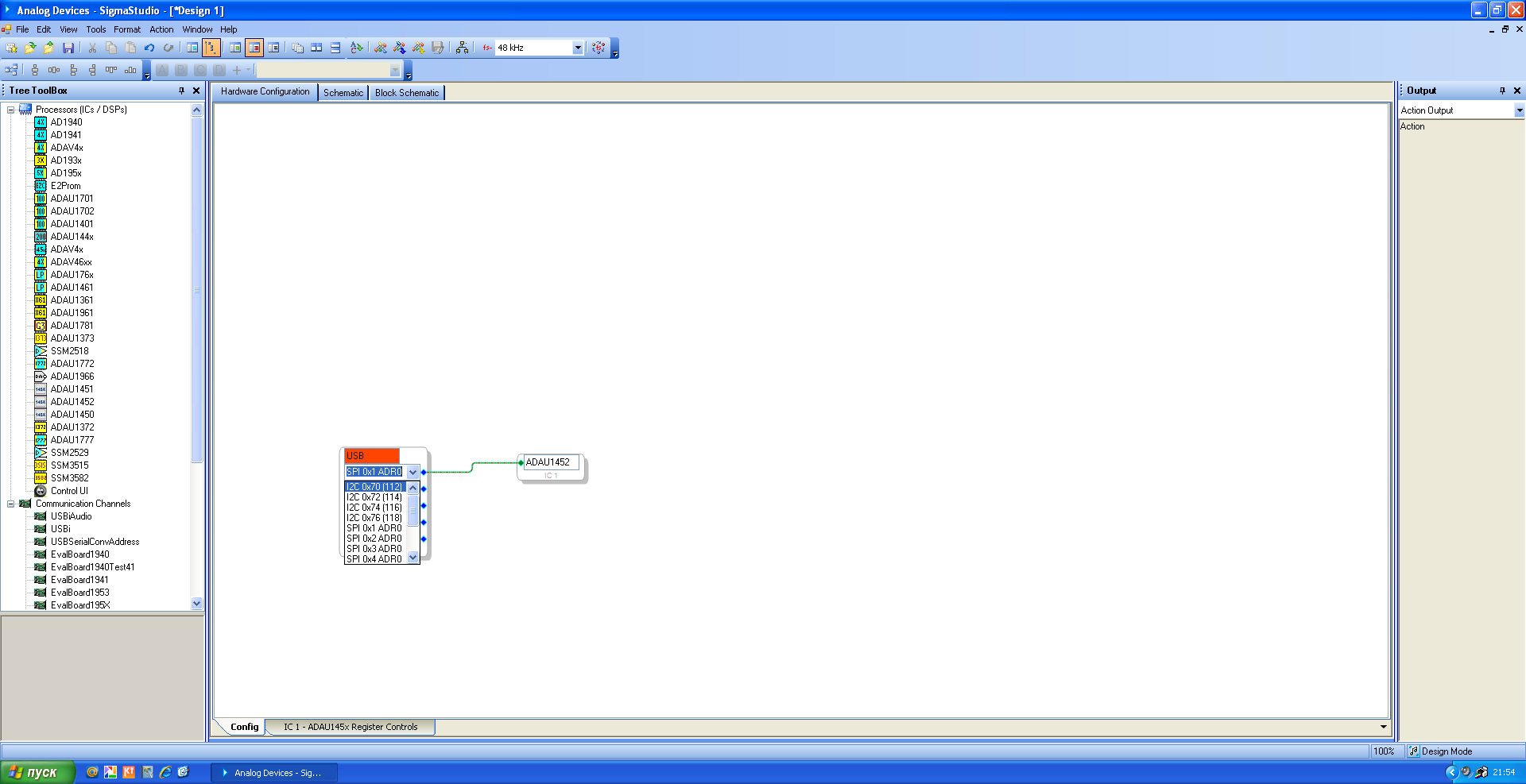Click the Analog Devices taskbar button
The width and height of the screenshot is (1526, 784).
pyautogui.click(x=274, y=773)
